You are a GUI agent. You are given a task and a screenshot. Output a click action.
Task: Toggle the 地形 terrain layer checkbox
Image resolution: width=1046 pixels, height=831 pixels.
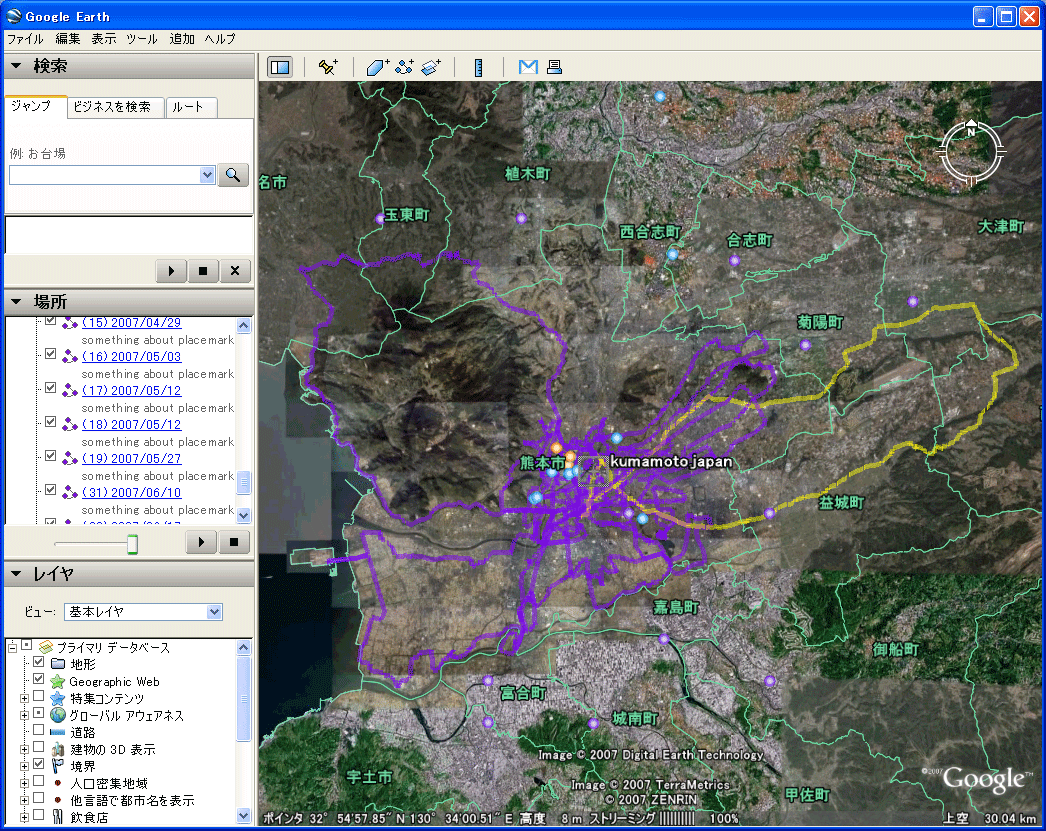(39, 662)
